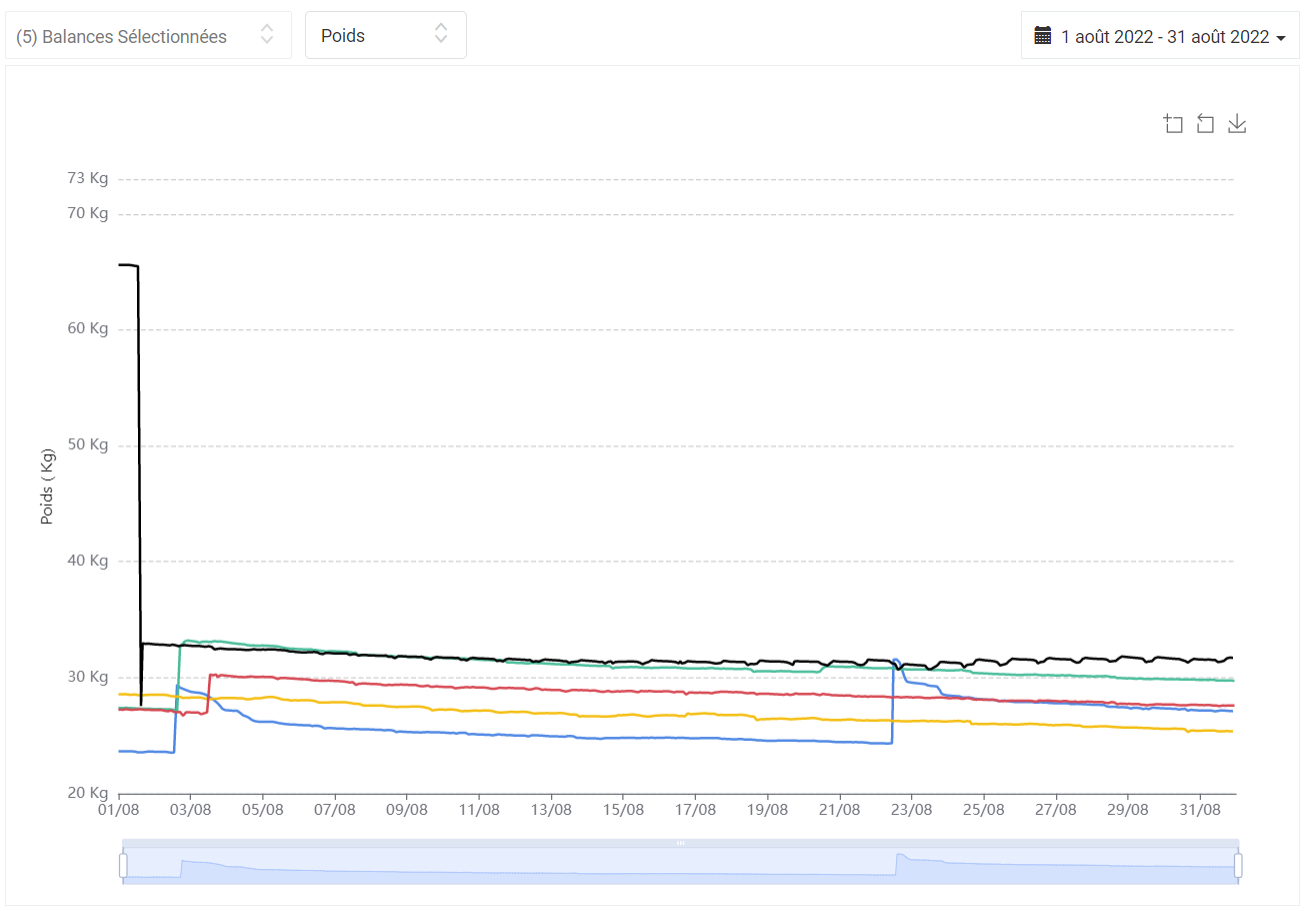Click the chevron arrows beside Balances Sélectionnées
Viewport: 1307px width, 911px height.
[x=267, y=35]
